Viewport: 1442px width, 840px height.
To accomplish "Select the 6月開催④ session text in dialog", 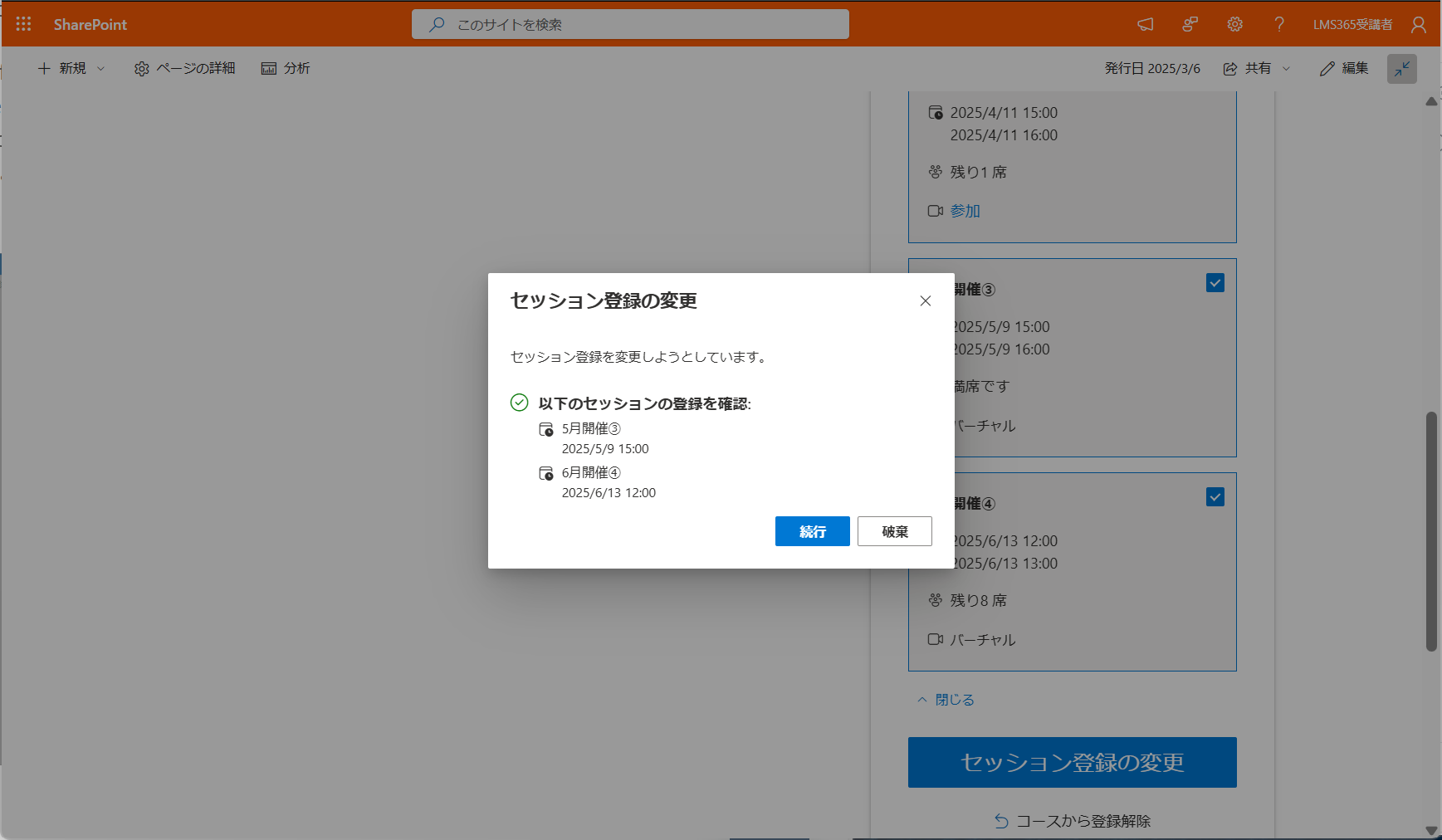I will pos(591,472).
